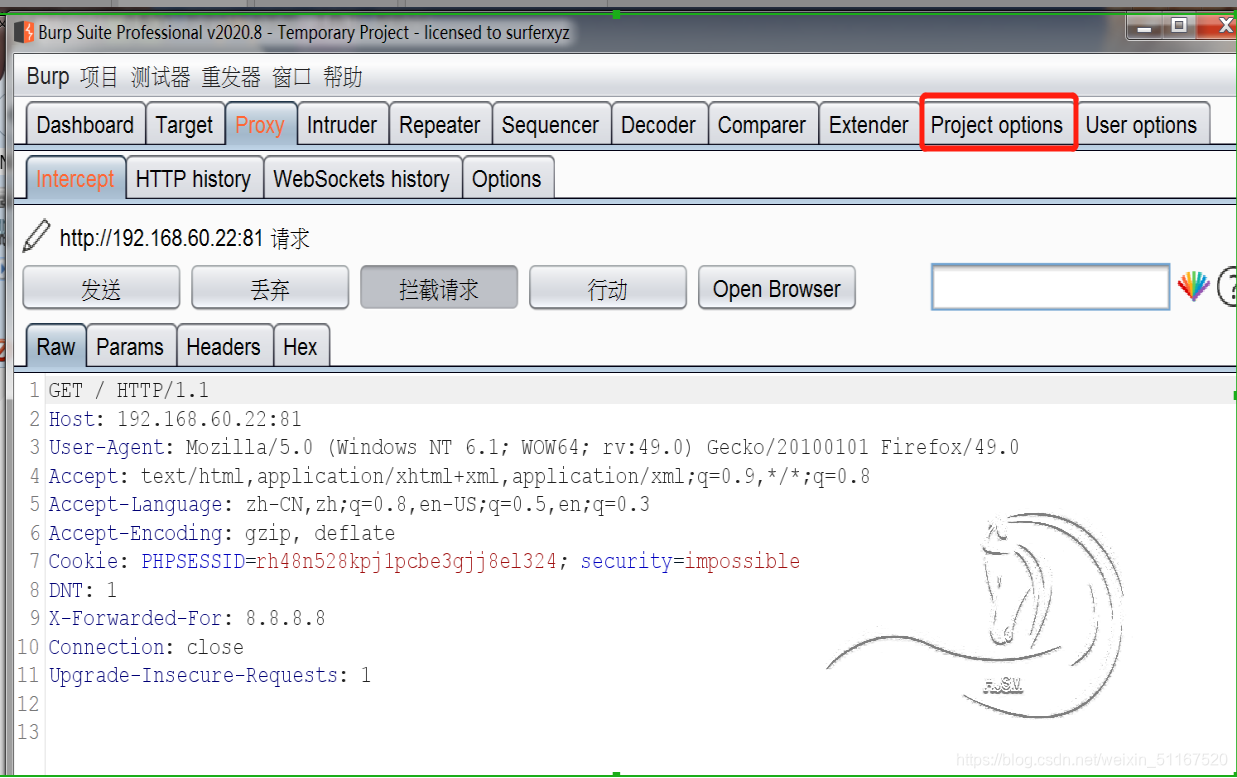Click the Connection: close line
This screenshot has height=778, width=1237.
(146, 647)
